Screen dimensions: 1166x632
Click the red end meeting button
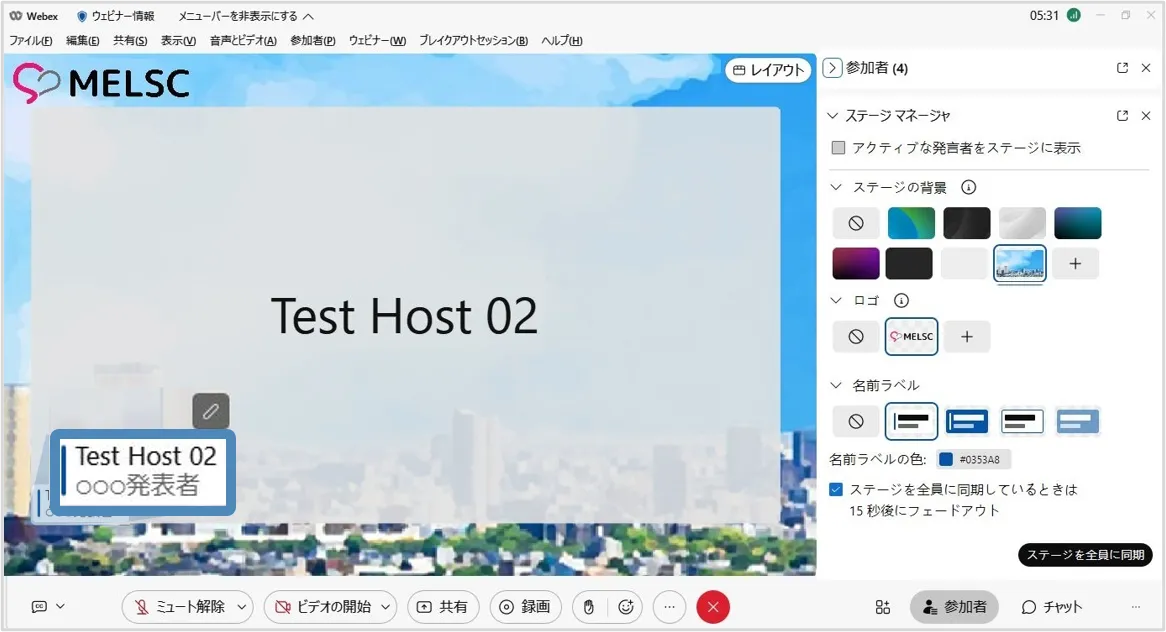713,607
